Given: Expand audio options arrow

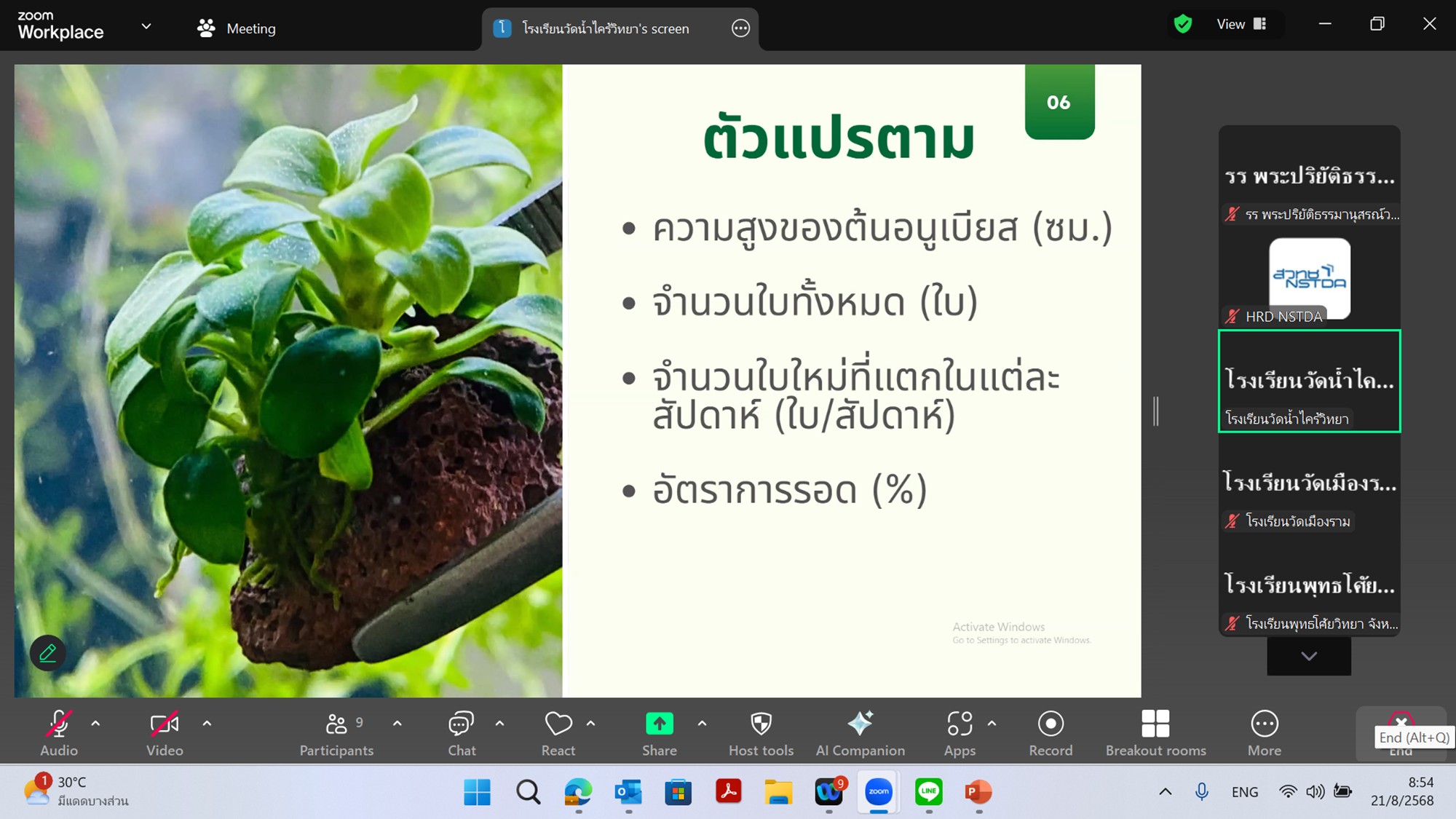Looking at the screenshot, I should tap(95, 724).
